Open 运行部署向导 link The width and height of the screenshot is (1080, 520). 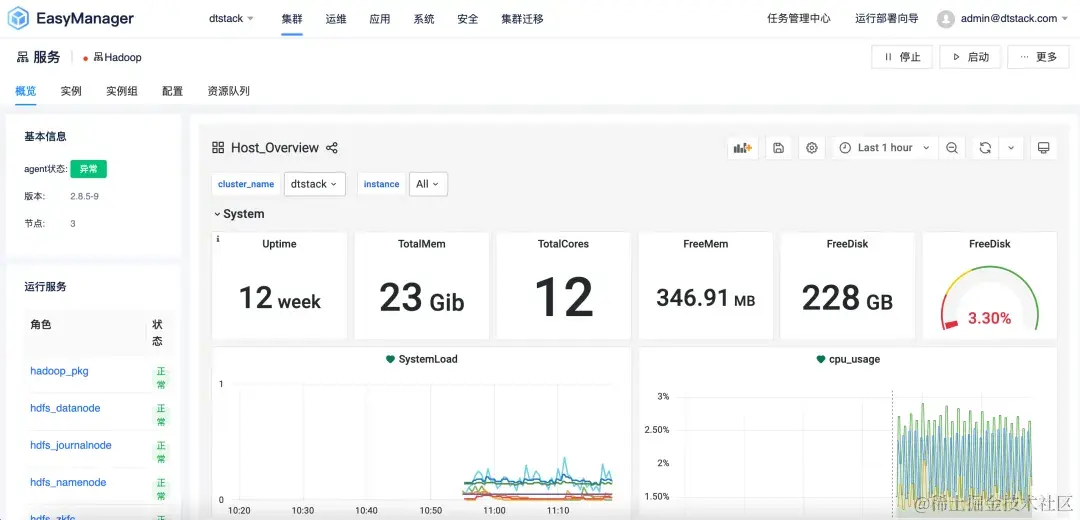coord(886,19)
